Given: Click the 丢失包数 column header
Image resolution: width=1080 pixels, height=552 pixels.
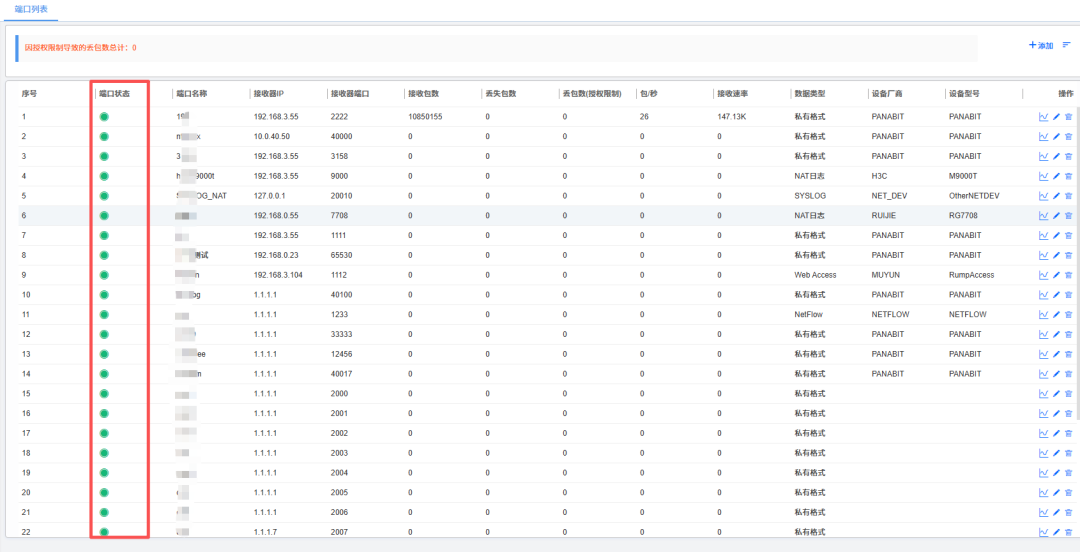Looking at the screenshot, I should click(501, 94).
